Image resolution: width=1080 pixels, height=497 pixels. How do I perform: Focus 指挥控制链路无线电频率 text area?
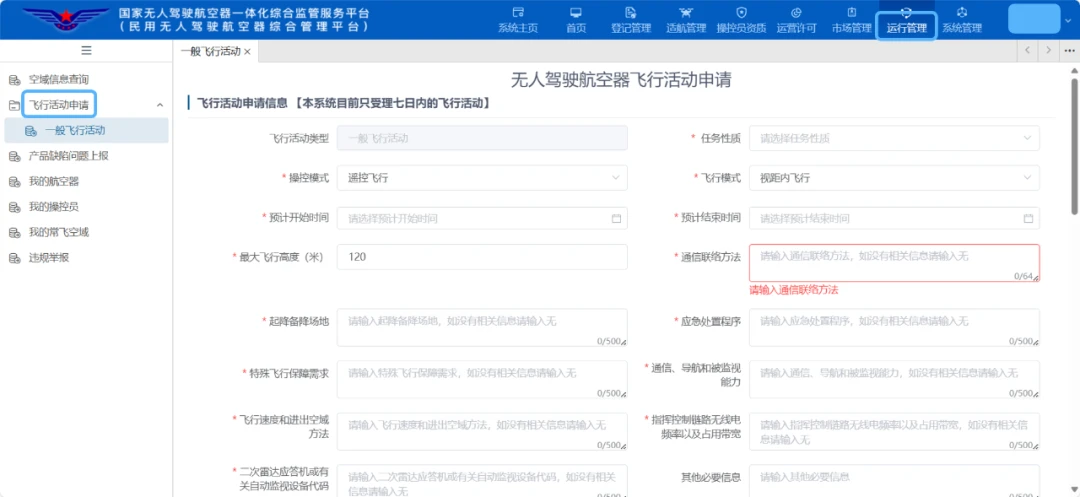[894, 432]
